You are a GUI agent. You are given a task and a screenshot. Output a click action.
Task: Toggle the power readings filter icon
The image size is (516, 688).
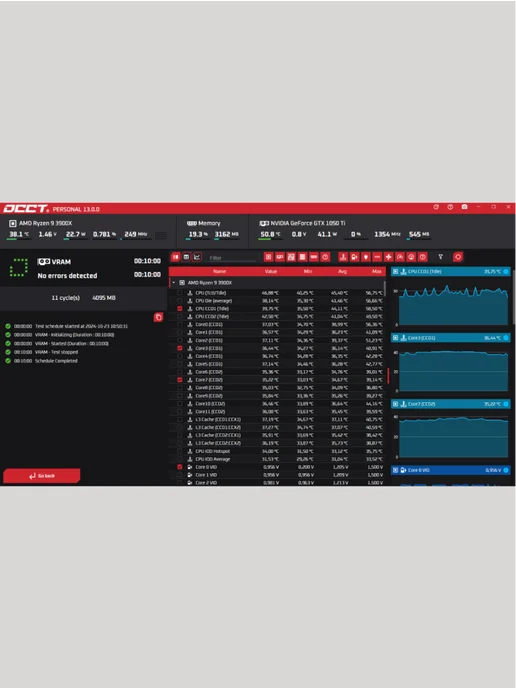pyautogui.click(x=366, y=257)
